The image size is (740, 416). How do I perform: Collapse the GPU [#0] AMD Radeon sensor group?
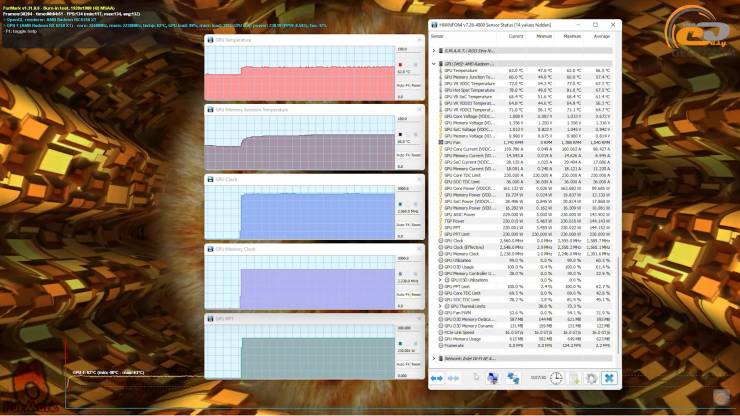tap(434, 64)
